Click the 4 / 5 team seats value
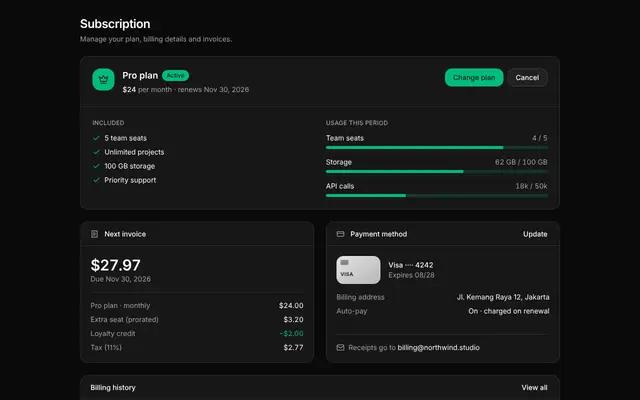The image size is (640, 400). point(540,138)
